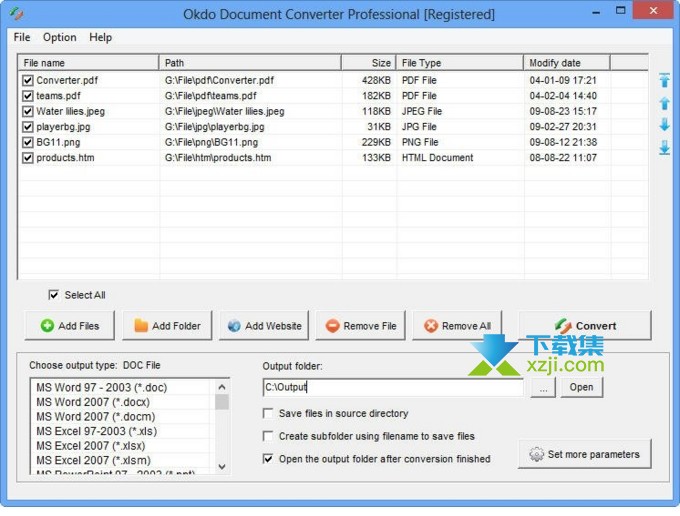
Task: Disable Open the output folder after conversion
Action: (x=268, y=459)
